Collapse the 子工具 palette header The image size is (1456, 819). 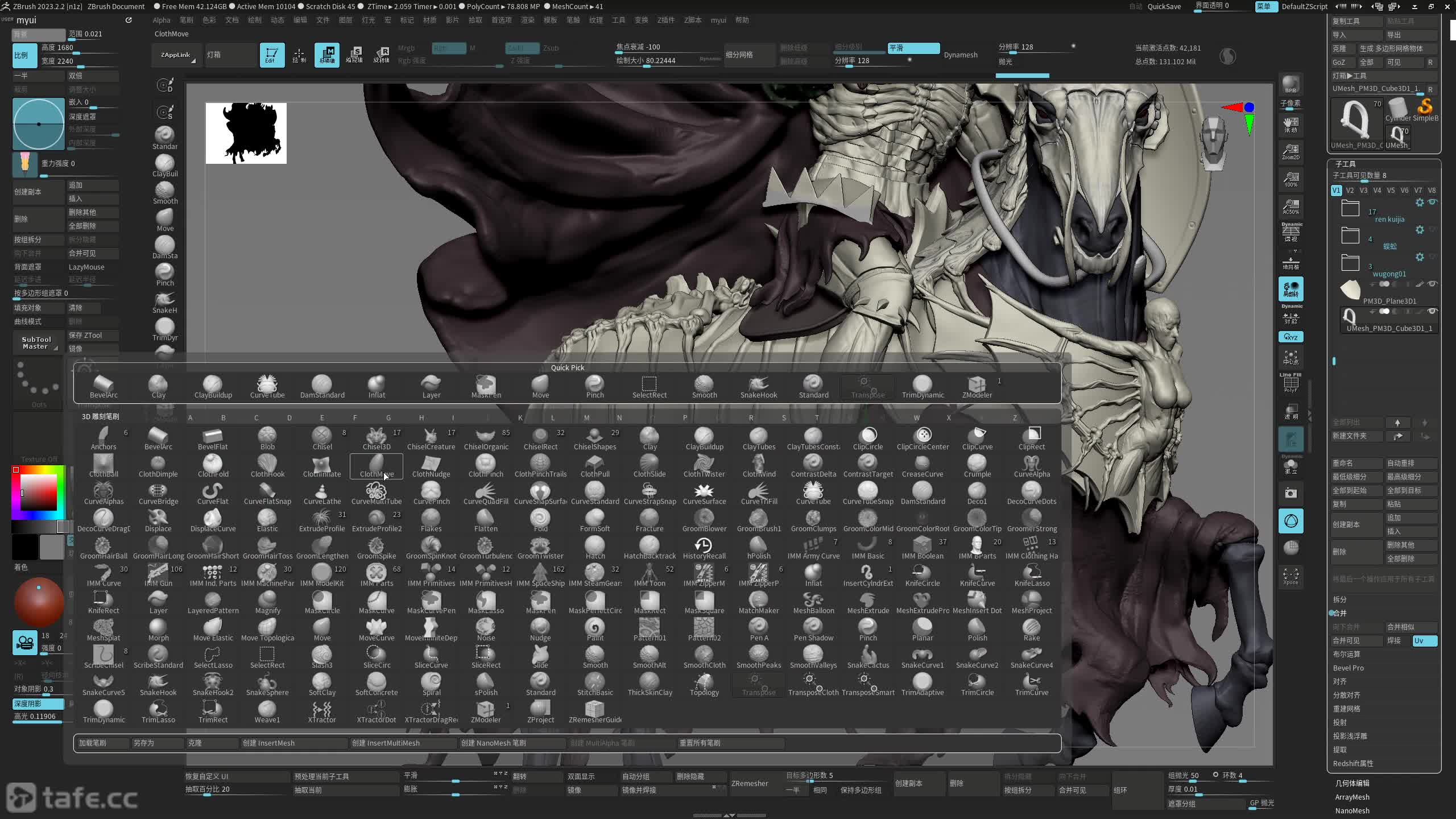pyautogui.click(x=1345, y=163)
